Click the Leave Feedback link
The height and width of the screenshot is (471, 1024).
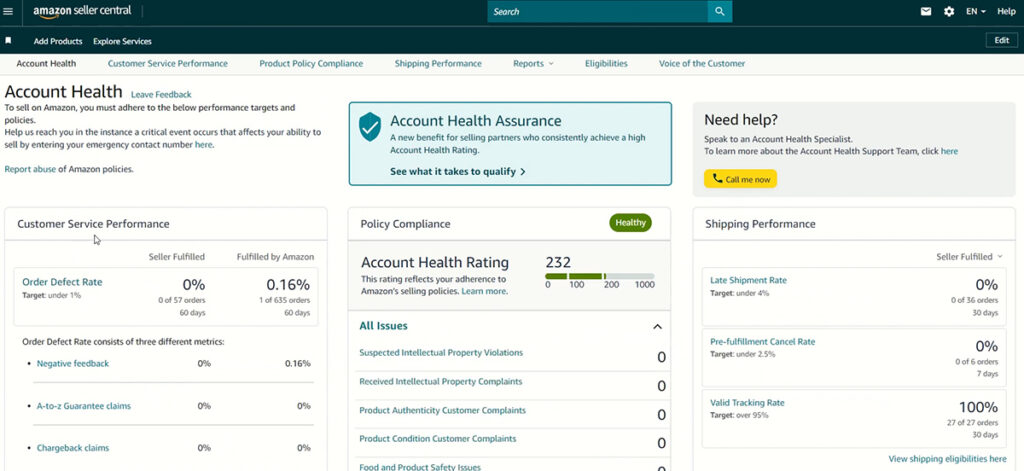(x=161, y=95)
